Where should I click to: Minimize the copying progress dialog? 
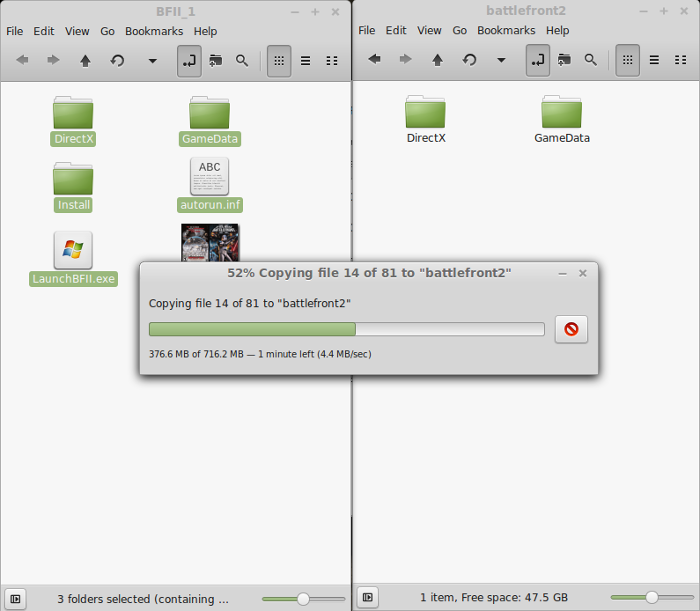click(562, 274)
